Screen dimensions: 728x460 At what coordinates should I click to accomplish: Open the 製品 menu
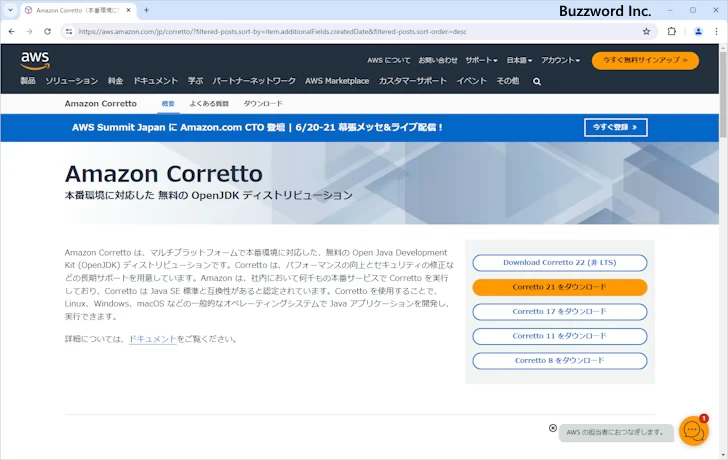(x=28, y=81)
